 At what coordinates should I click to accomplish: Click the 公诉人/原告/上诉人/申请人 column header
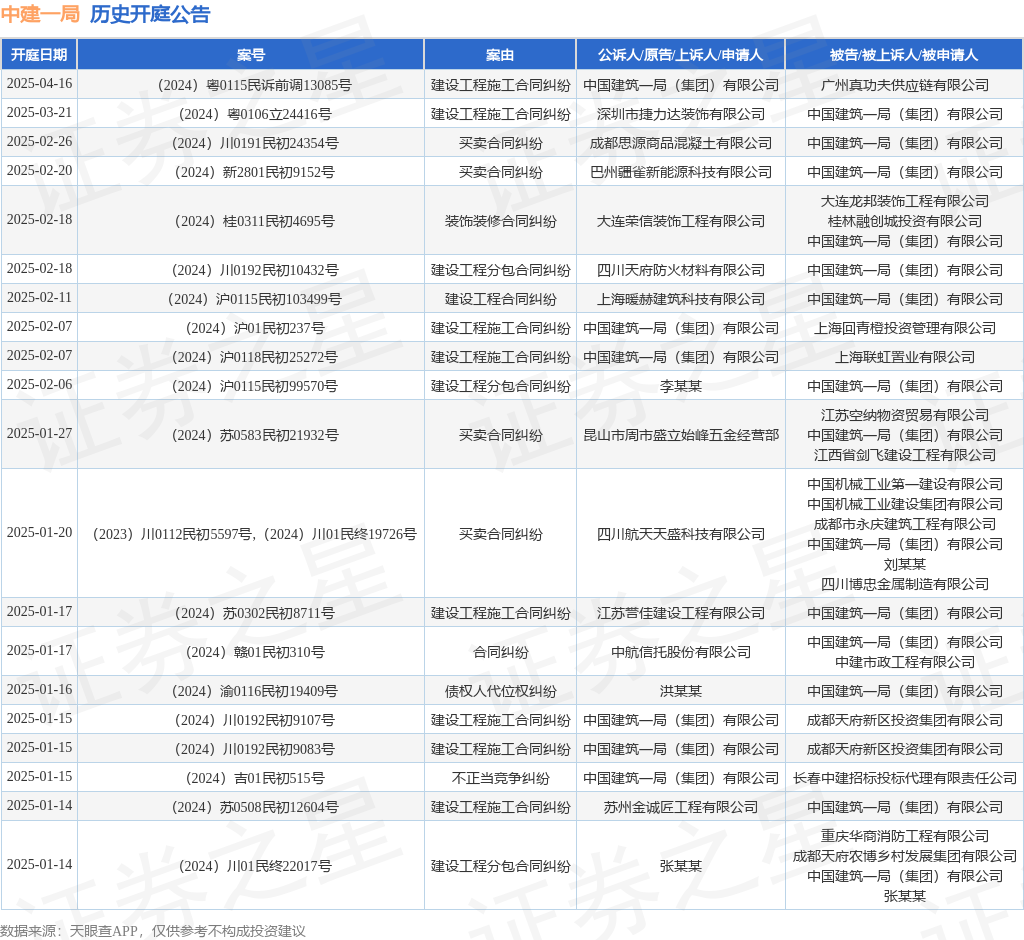click(x=680, y=55)
